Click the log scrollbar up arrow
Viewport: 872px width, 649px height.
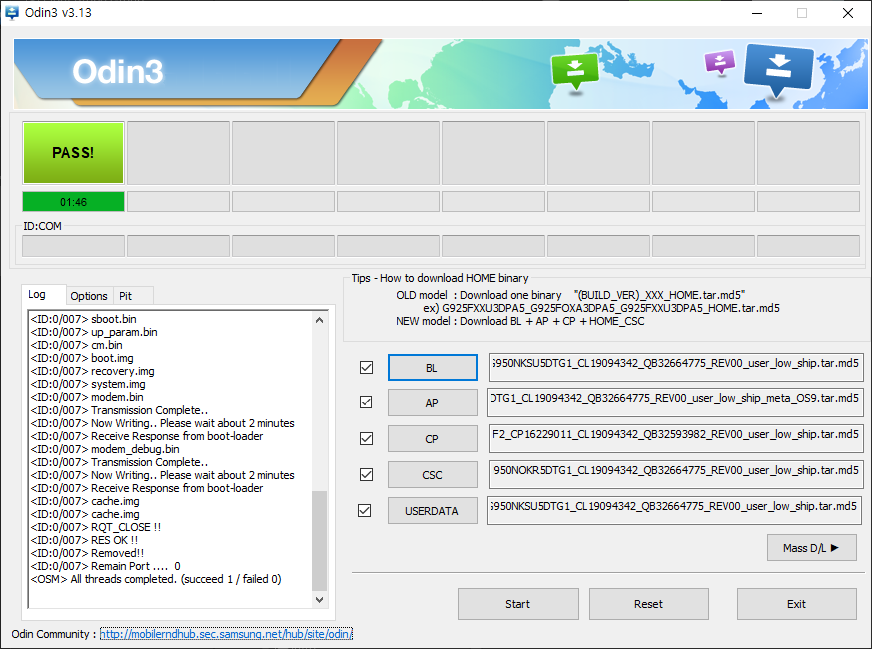319,320
